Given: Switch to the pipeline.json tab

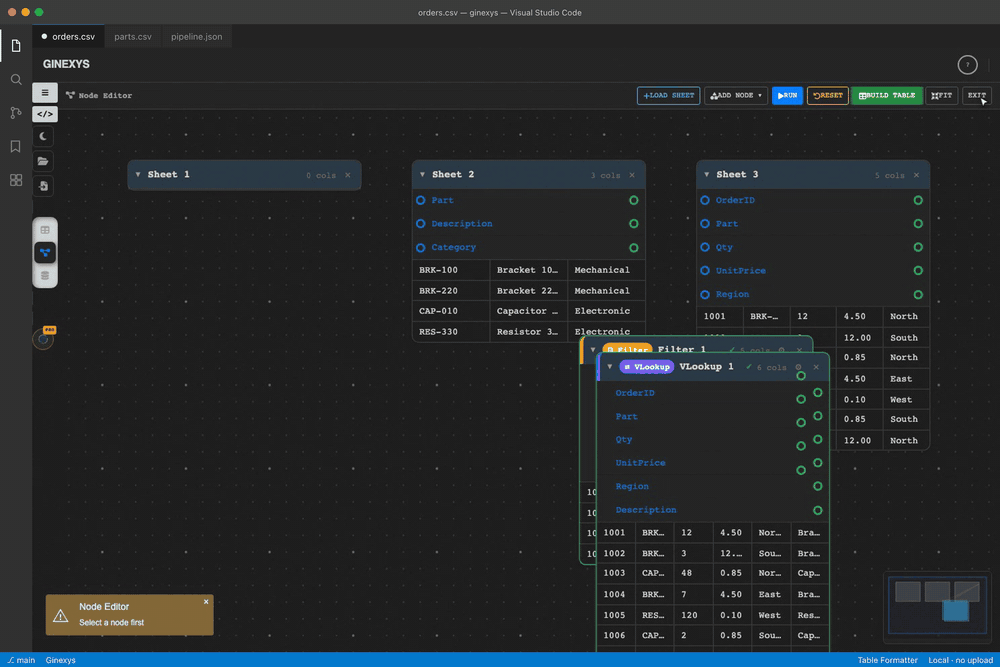Looking at the screenshot, I should click(x=196, y=36).
